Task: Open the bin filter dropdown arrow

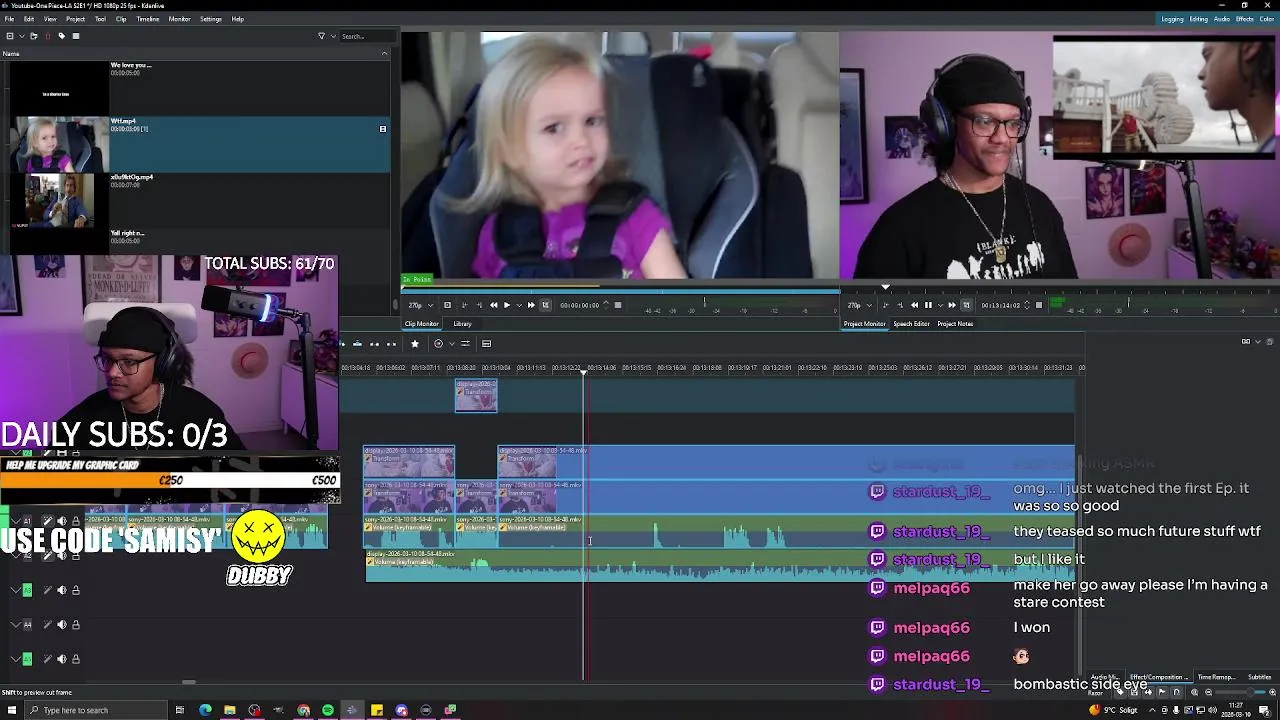Action: [333, 36]
